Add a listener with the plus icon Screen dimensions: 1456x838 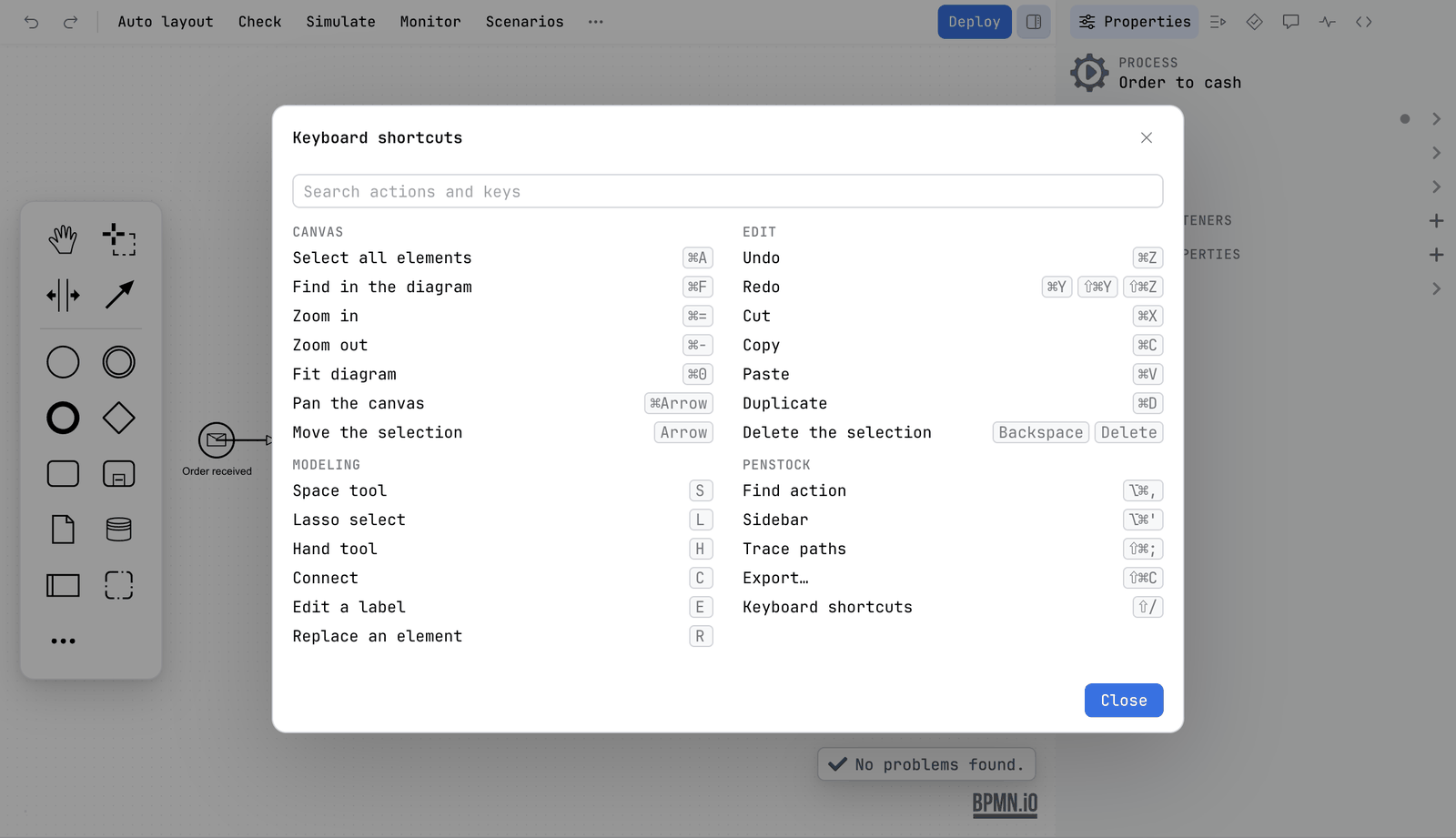(1436, 221)
